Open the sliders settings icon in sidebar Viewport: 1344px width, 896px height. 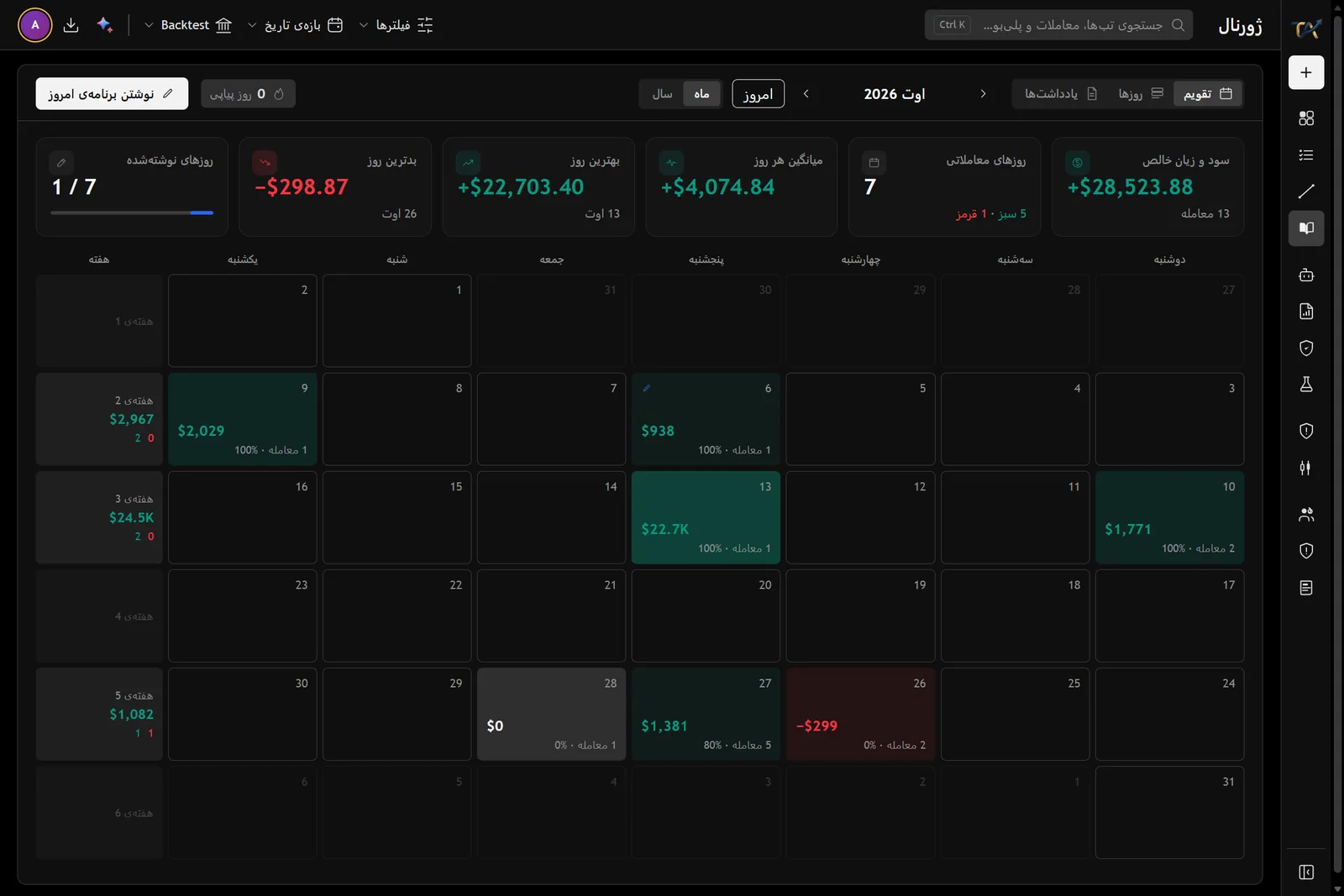[x=1306, y=468]
